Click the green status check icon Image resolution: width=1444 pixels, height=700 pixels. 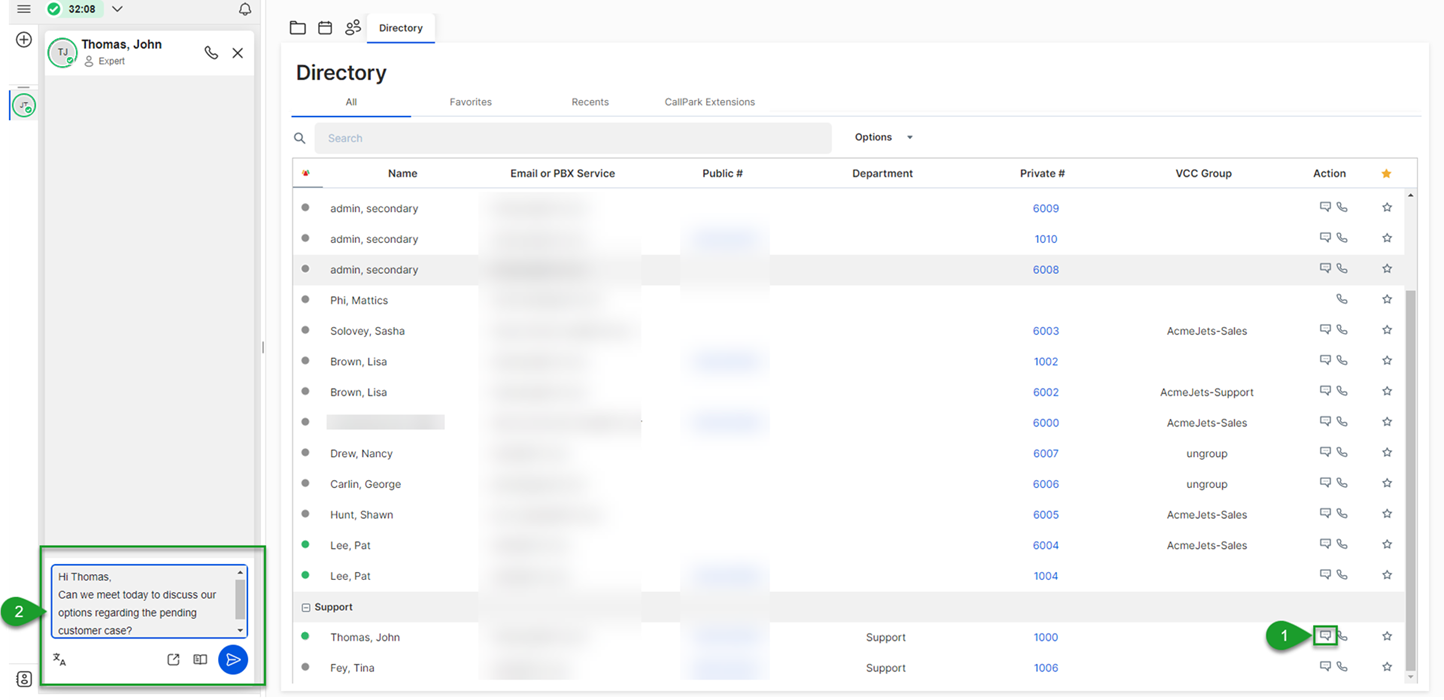54,9
